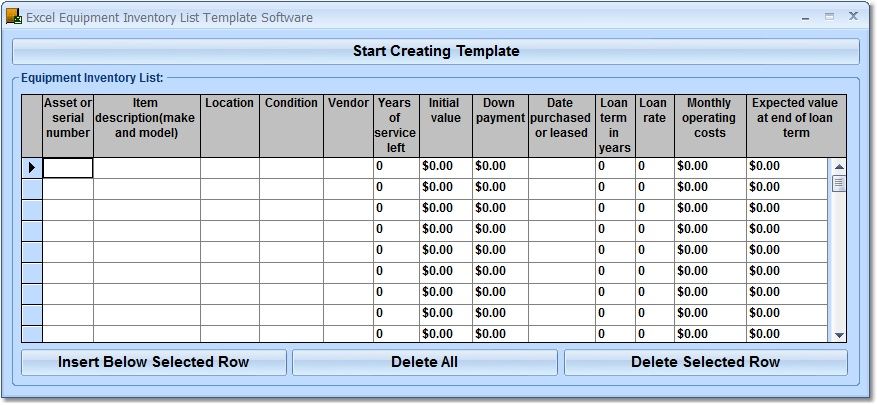
Task: Click first row Initial value $0.00 cell
Action: pos(446,168)
